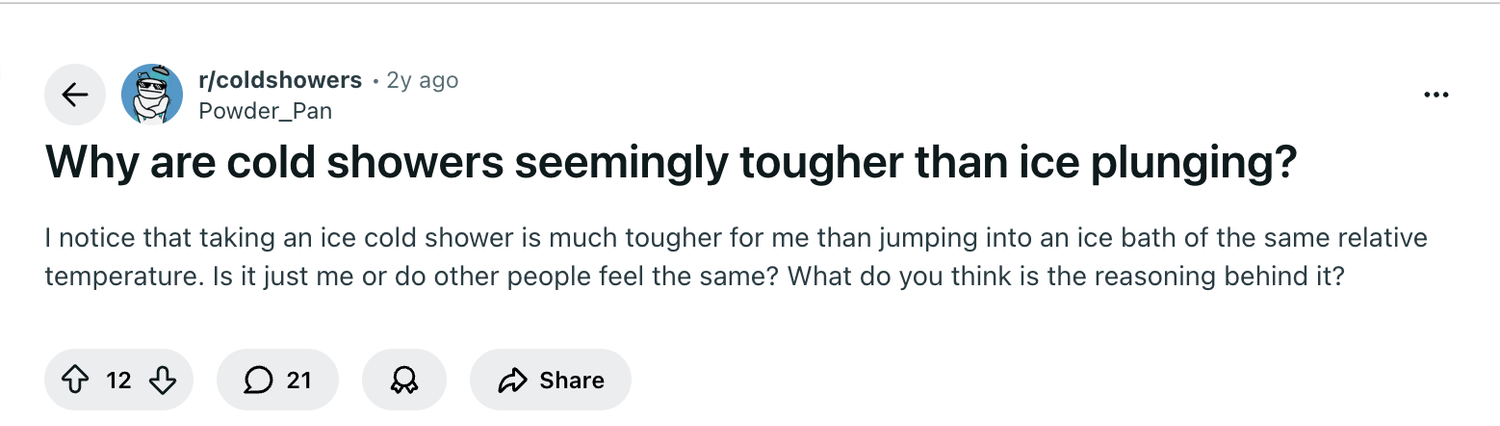Open the three-dot post options menu
The height and width of the screenshot is (426, 1500).
tap(1436, 95)
